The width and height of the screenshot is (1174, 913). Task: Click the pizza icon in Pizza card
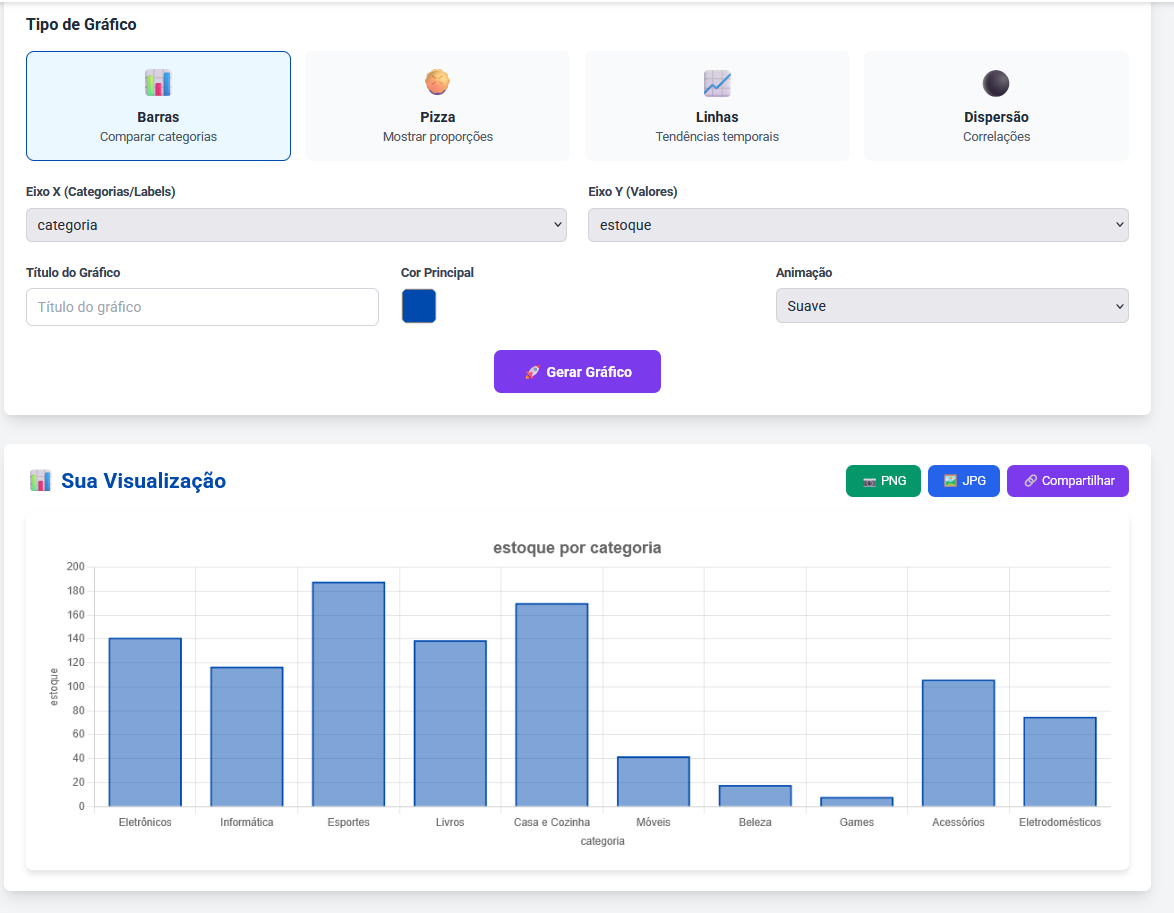(x=437, y=82)
